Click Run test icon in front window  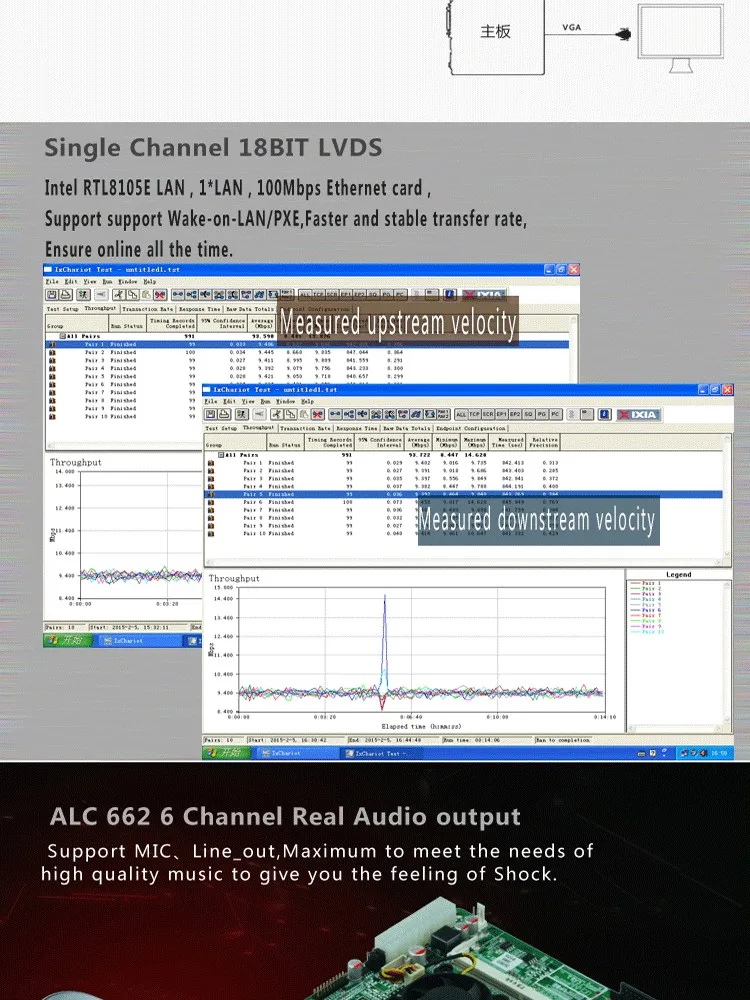[x=241, y=414]
